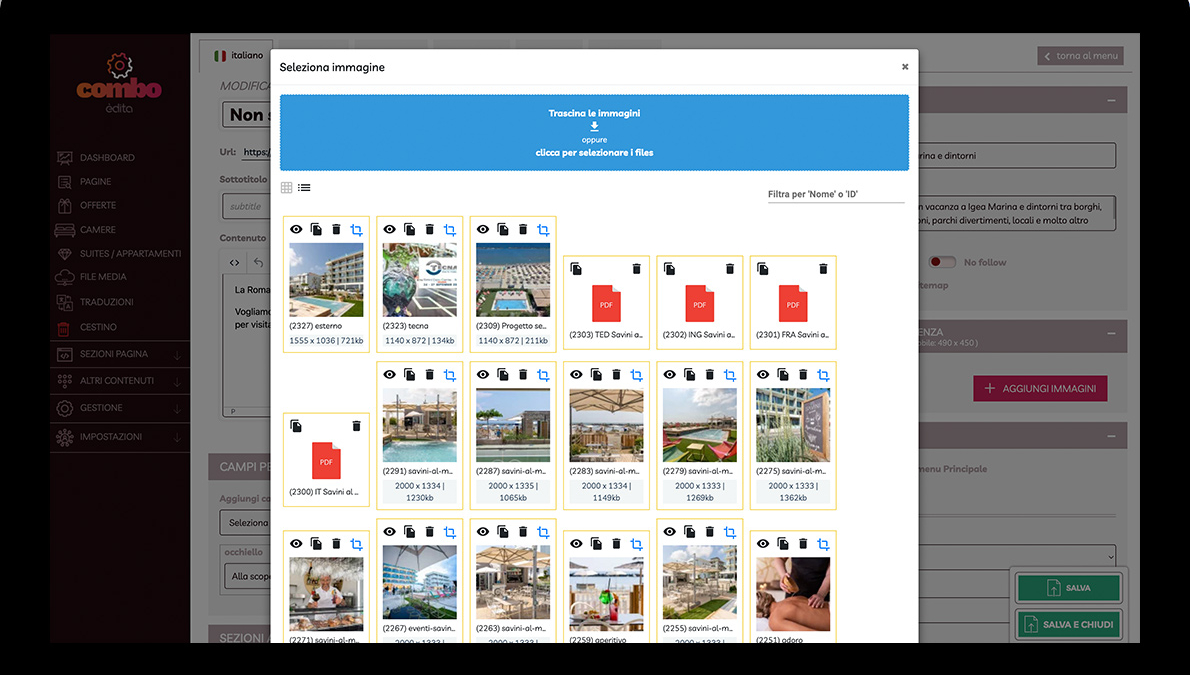Image resolution: width=1190 pixels, height=675 pixels.
Task: Copy the (2255) savini image
Action: [x=689, y=531]
